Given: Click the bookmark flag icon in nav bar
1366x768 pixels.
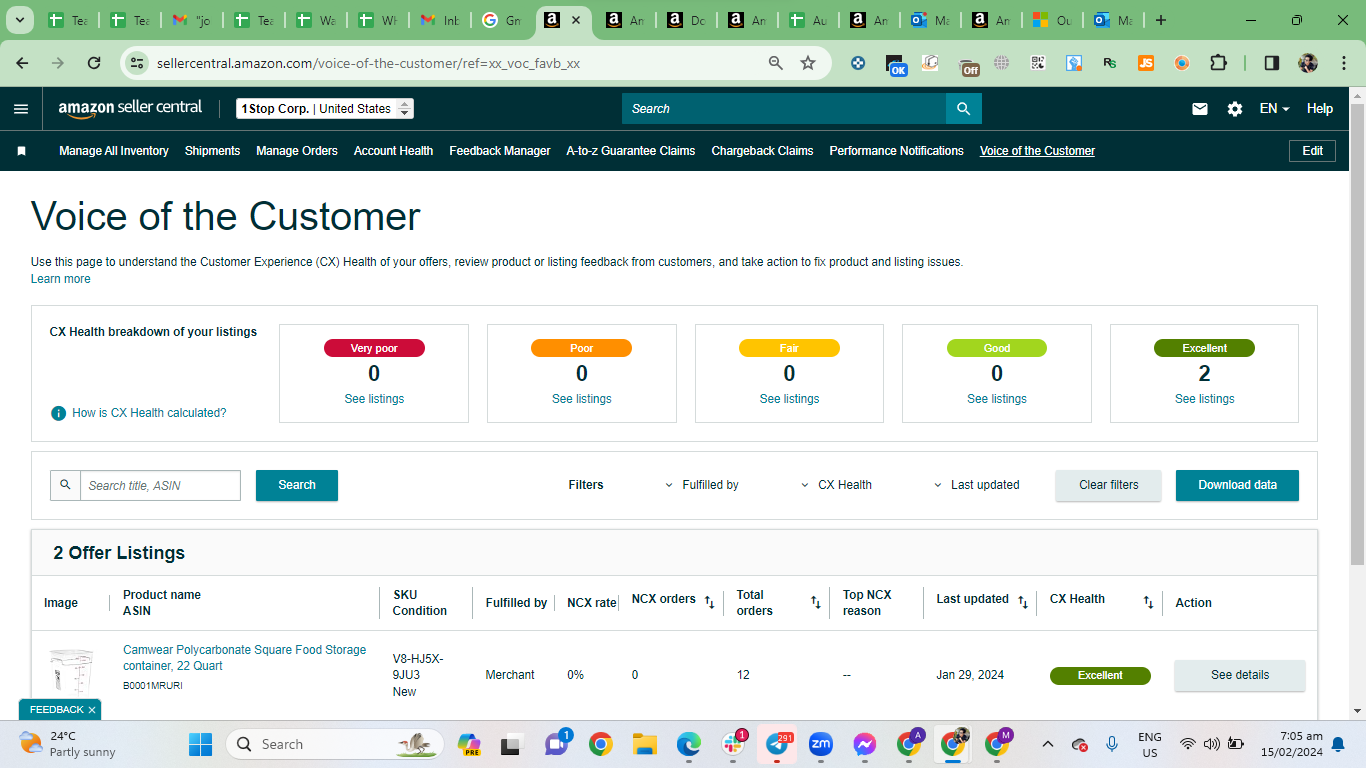Looking at the screenshot, I should coord(21,151).
